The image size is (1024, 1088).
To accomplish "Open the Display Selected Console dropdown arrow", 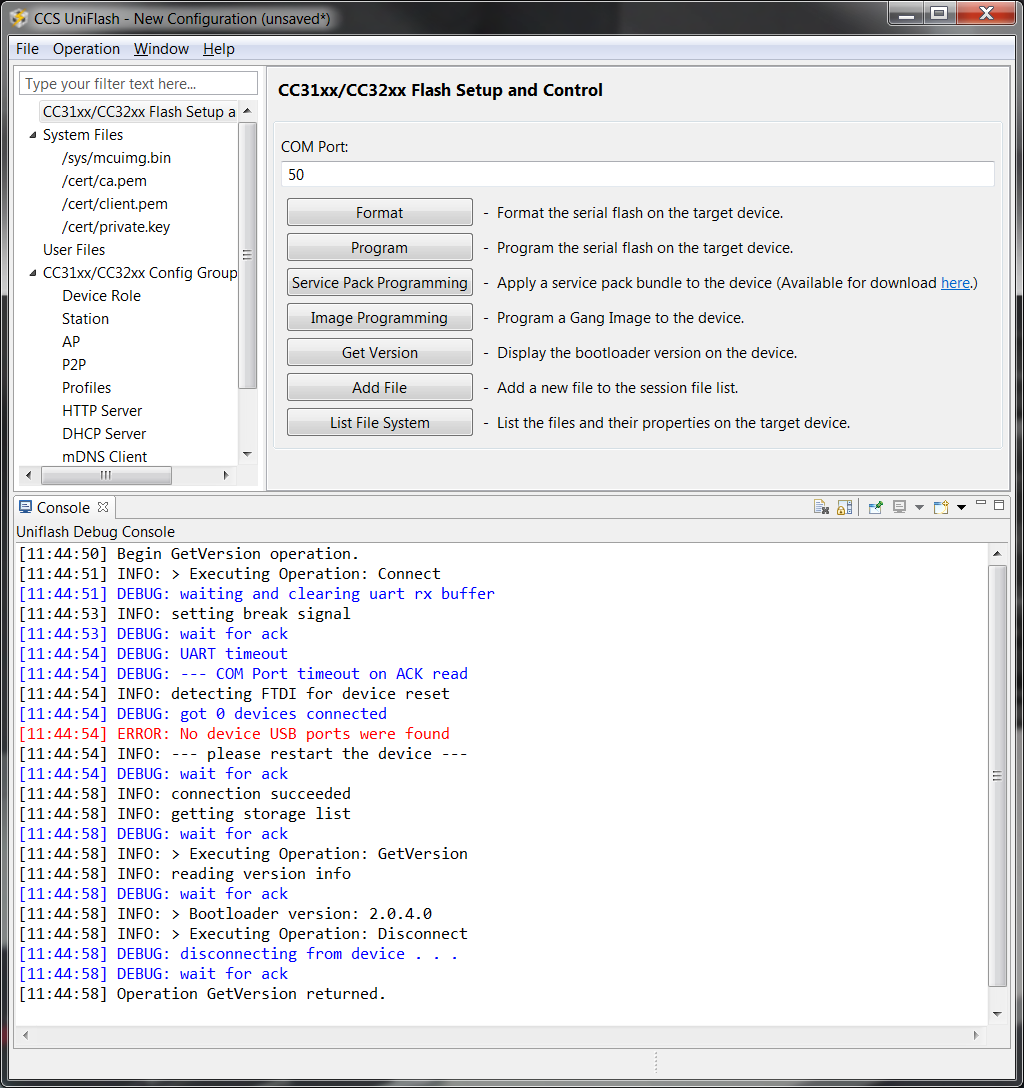I will coord(919,507).
